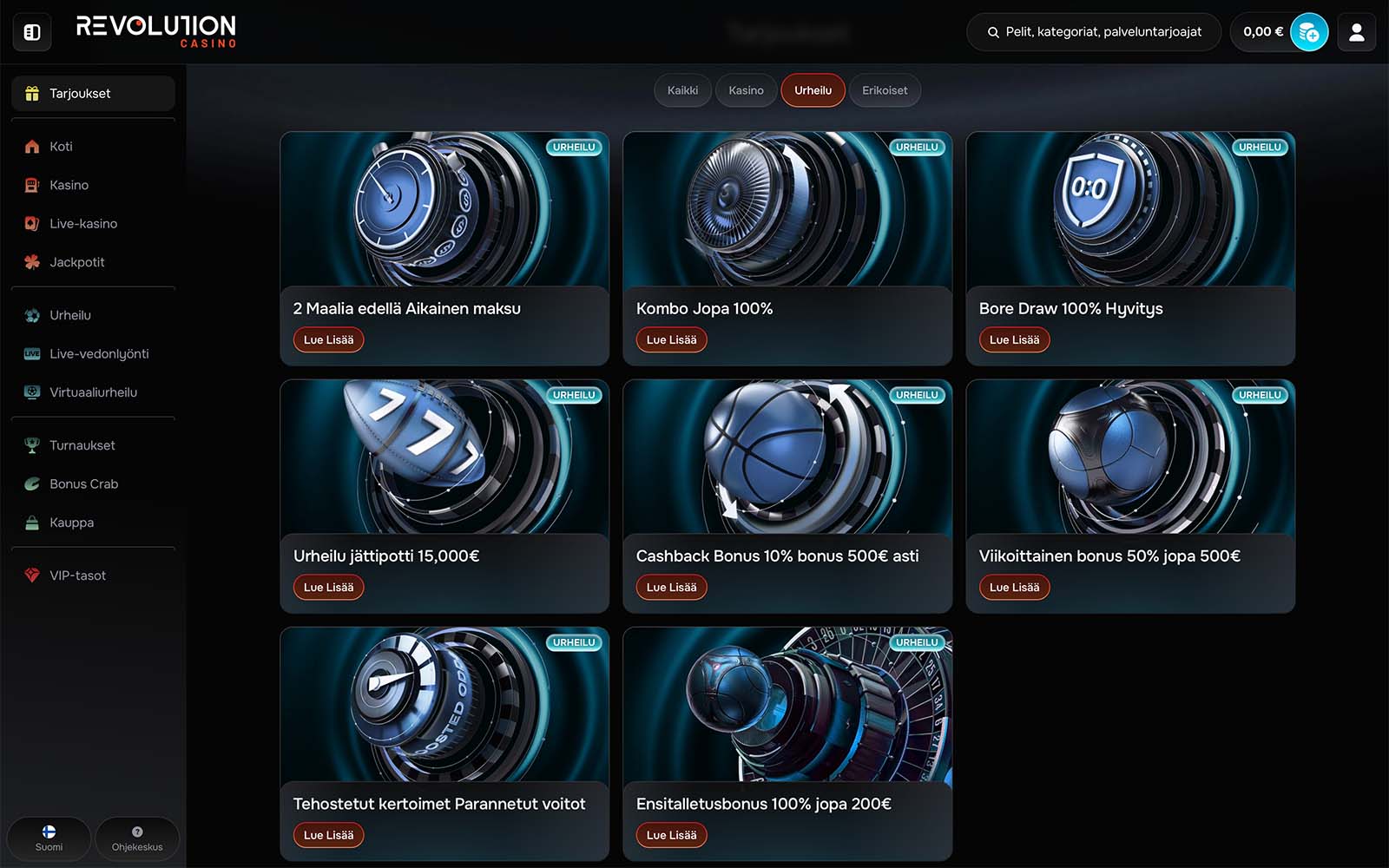Switch to the Kaikki filter tab
Viewport: 1389px width, 868px height.
pyautogui.click(x=682, y=90)
